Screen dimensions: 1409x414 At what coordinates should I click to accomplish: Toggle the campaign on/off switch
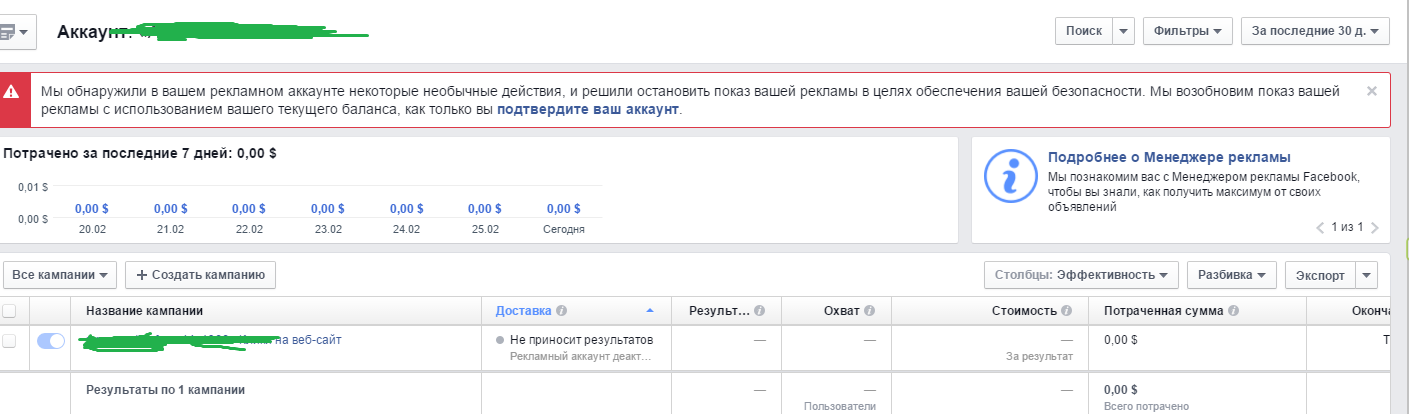pos(51,341)
